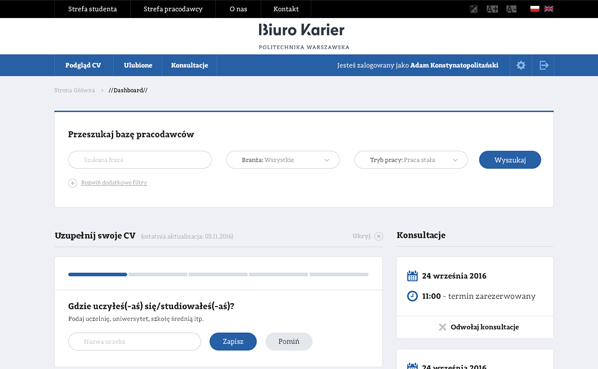Image resolution: width=598 pixels, height=369 pixels.
Task: Decrease font size with A- icon
Action: click(511, 9)
